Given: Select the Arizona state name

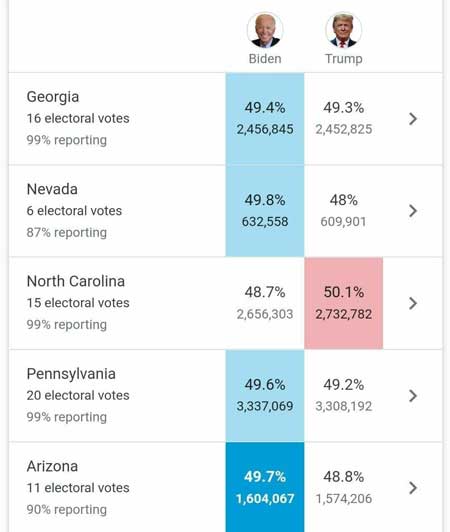Looking at the screenshot, I should [52, 466].
